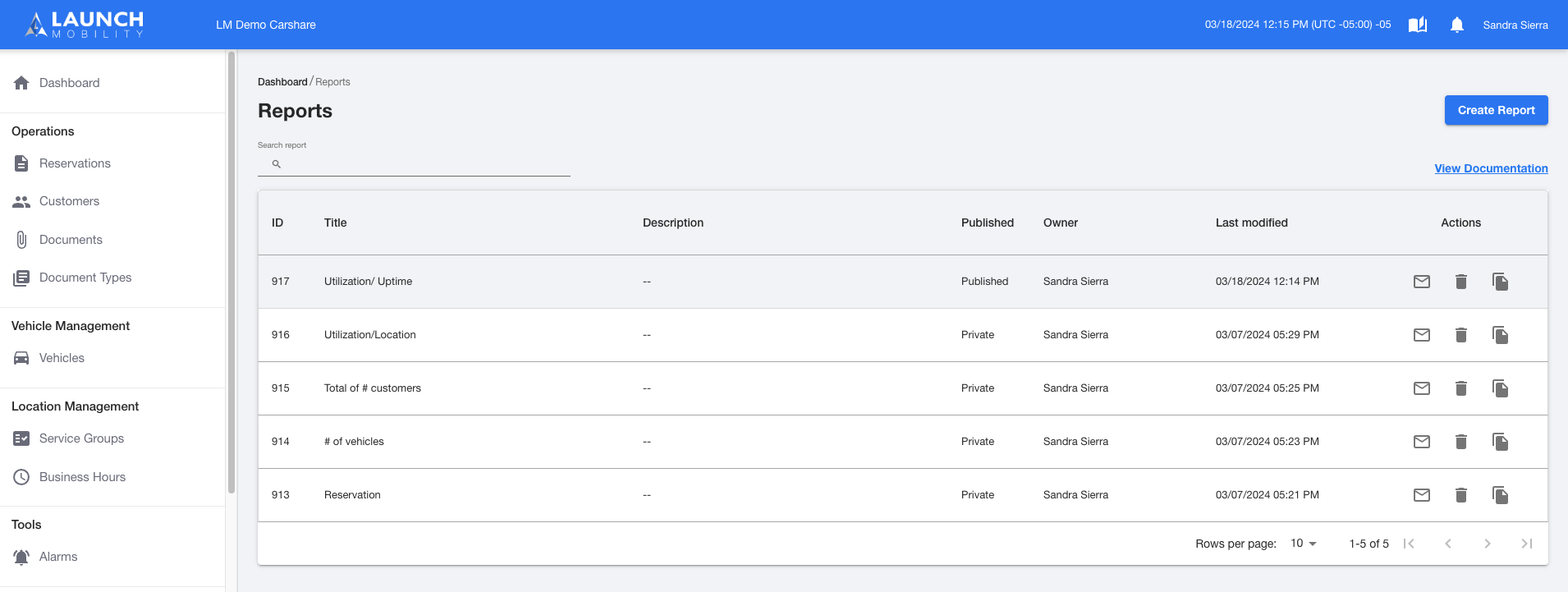Delete the Utilization/ Uptime report
The width and height of the screenshot is (1568, 592).
(1461, 282)
